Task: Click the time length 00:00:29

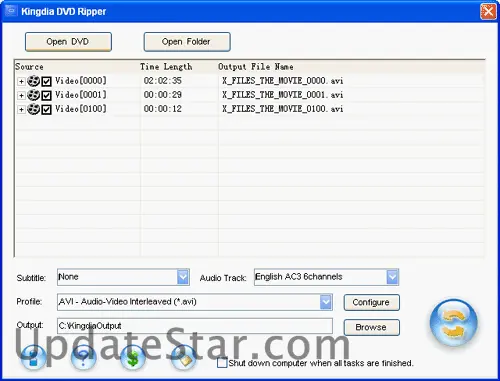Action: 163,95
